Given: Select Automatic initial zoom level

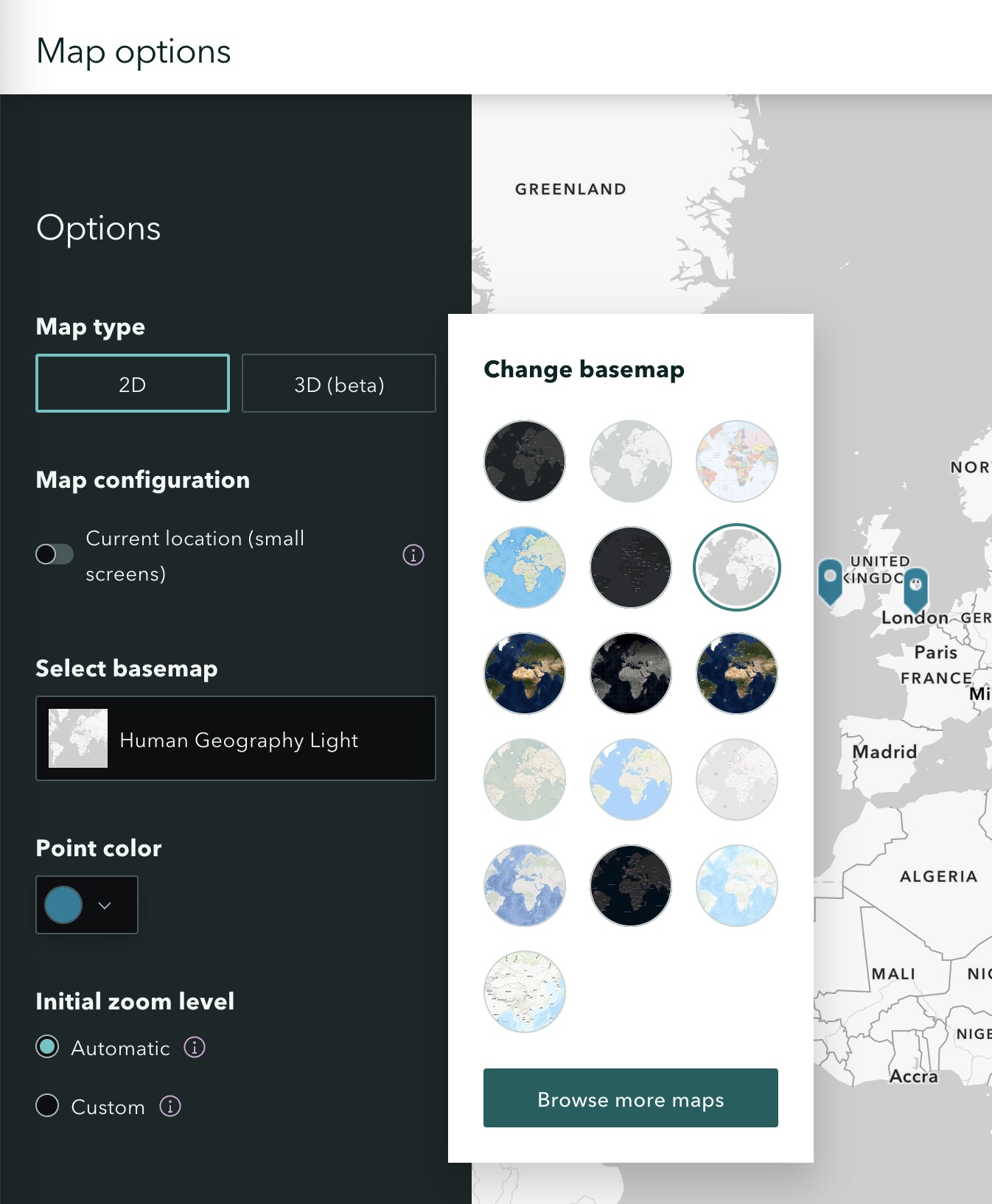Looking at the screenshot, I should point(48,1047).
